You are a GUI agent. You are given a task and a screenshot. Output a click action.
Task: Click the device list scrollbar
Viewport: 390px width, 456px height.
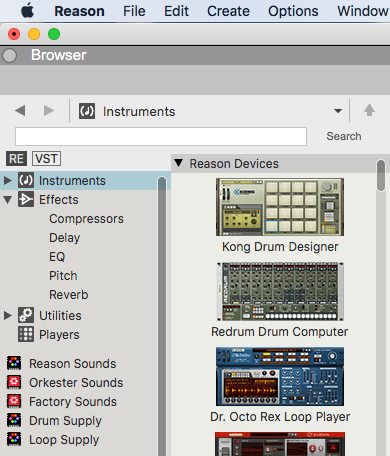[x=381, y=176]
